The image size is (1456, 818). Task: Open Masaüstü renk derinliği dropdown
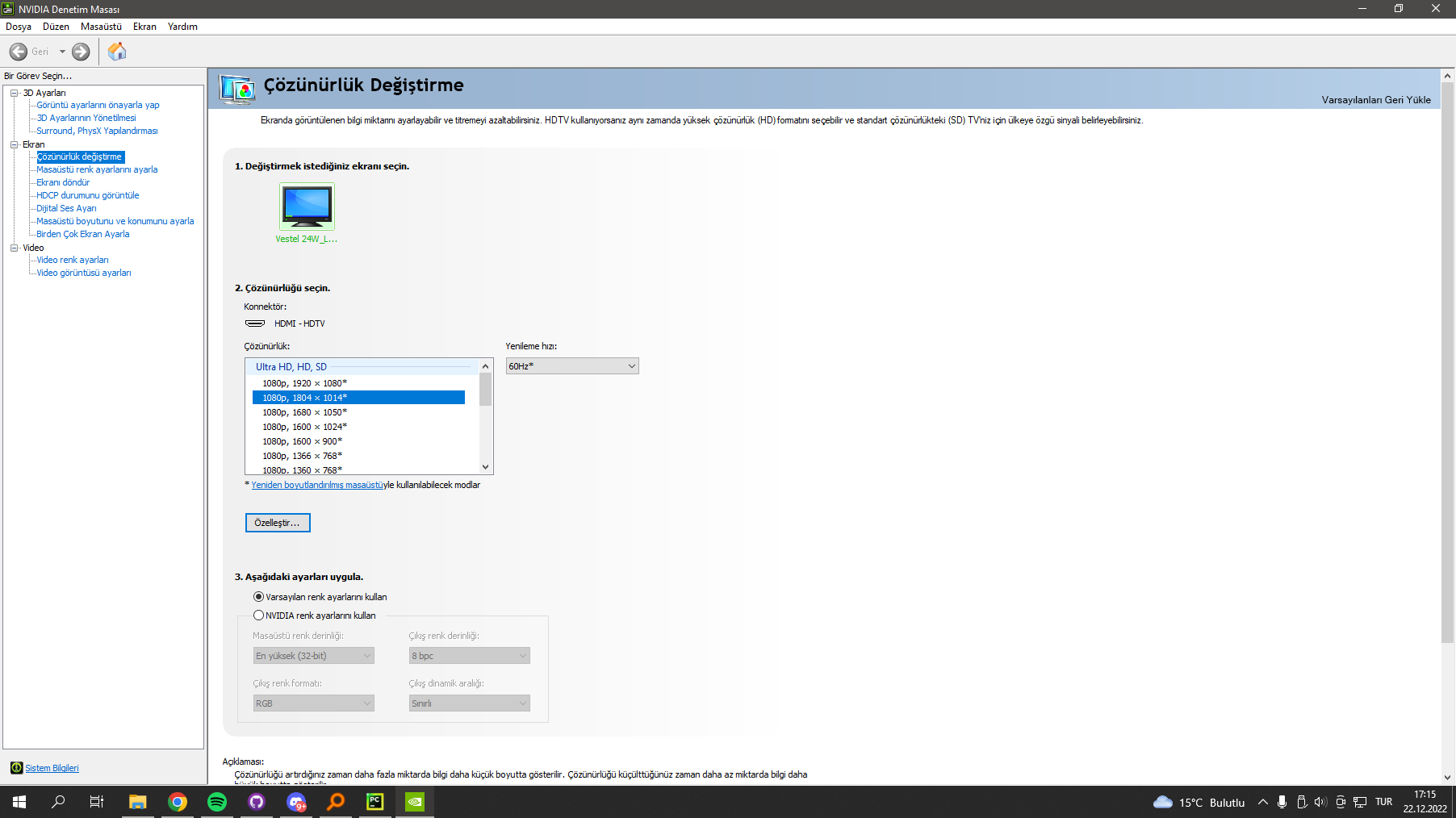[314, 656]
